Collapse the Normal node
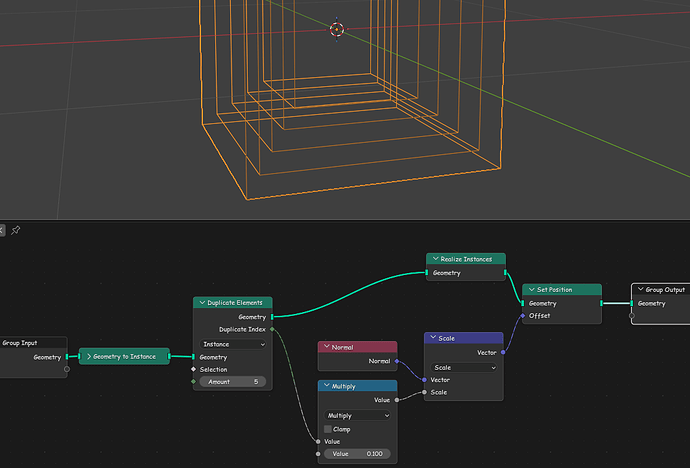This screenshot has height=468, width=690. click(x=327, y=347)
